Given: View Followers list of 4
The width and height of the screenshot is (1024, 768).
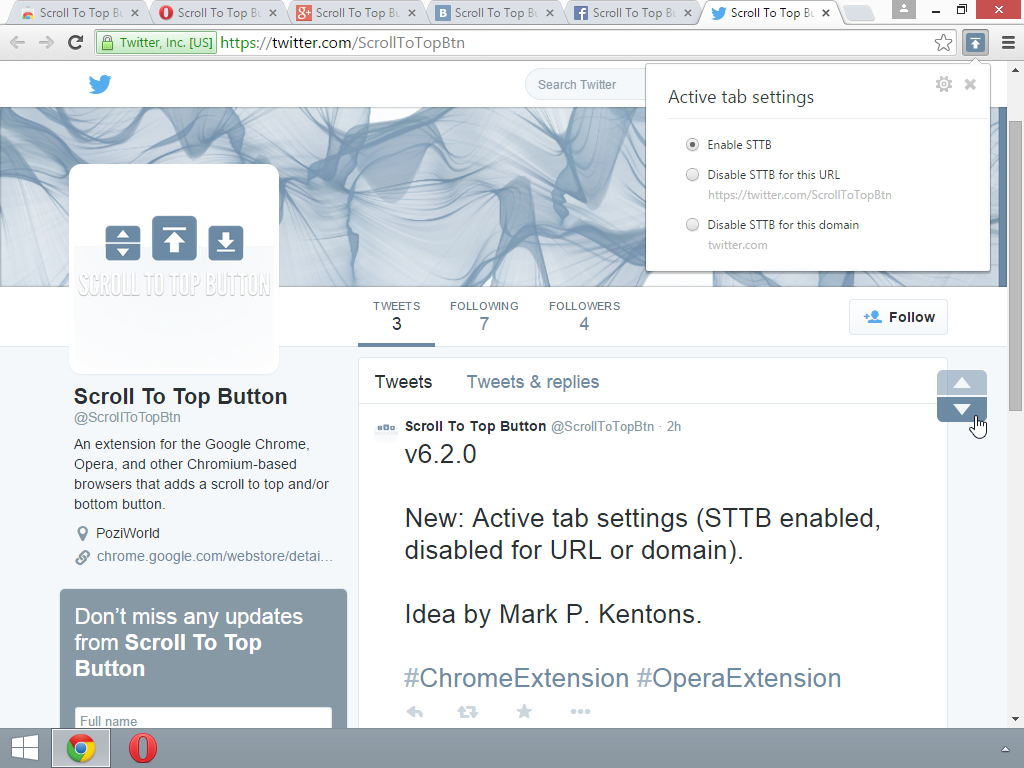Looking at the screenshot, I should point(584,317).
